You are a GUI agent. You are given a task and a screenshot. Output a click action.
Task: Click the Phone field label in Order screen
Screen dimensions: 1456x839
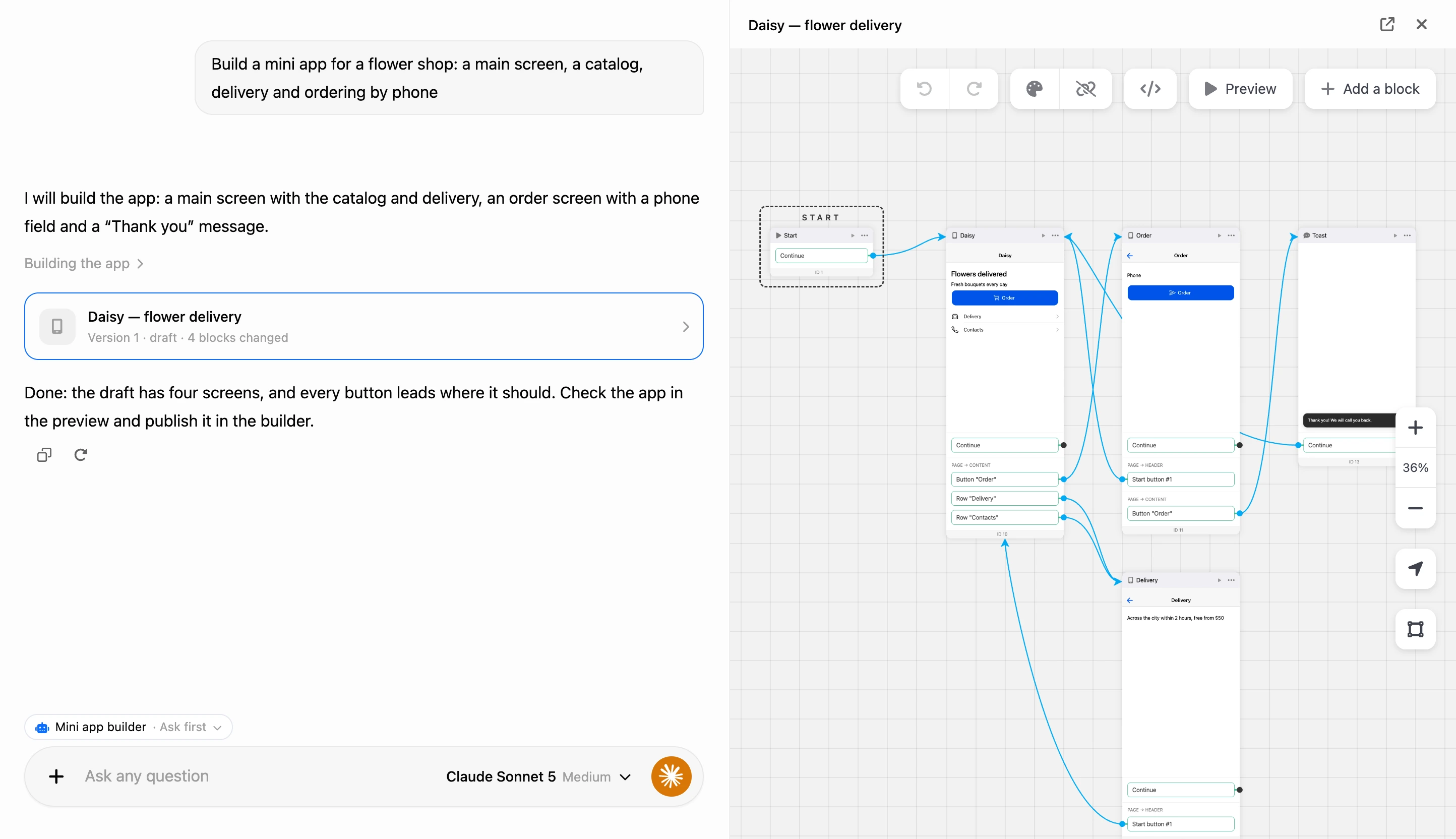click(x=1133, y=275)
